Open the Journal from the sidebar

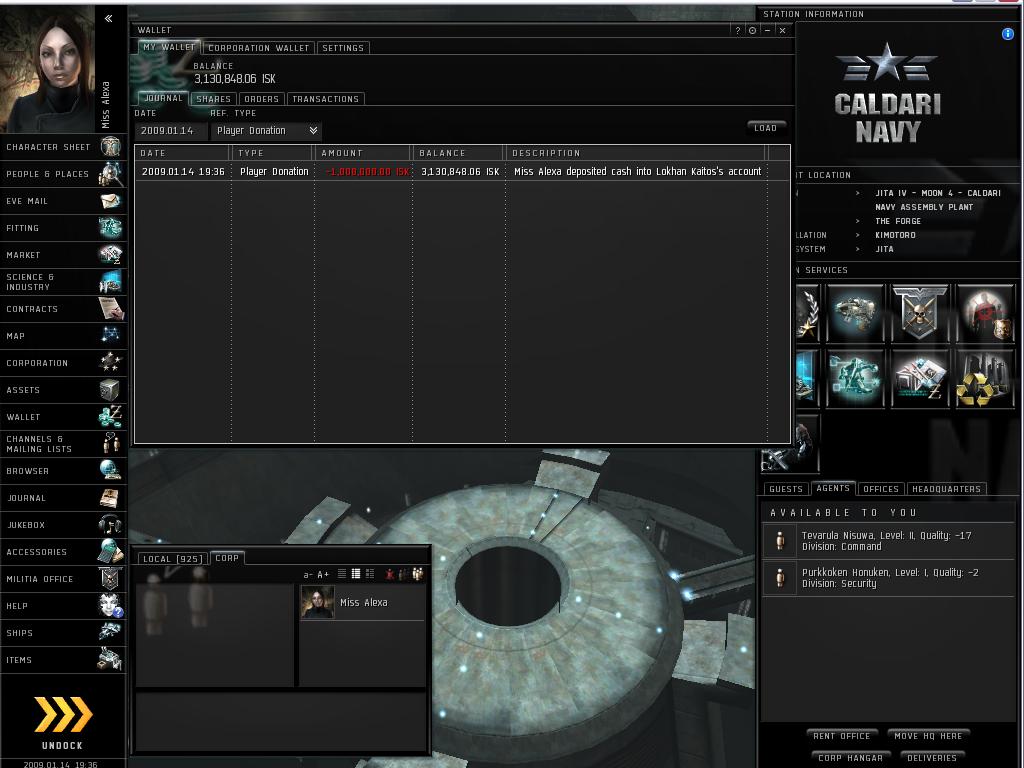tap(63, 498)
